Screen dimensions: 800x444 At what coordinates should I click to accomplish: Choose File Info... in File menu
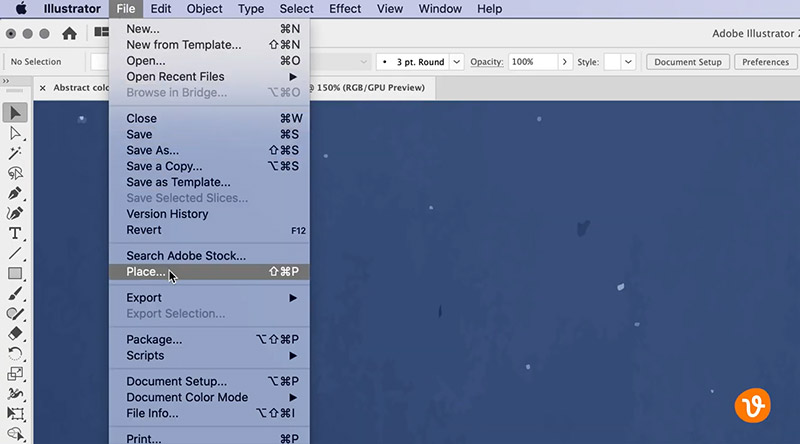(209, 413)
